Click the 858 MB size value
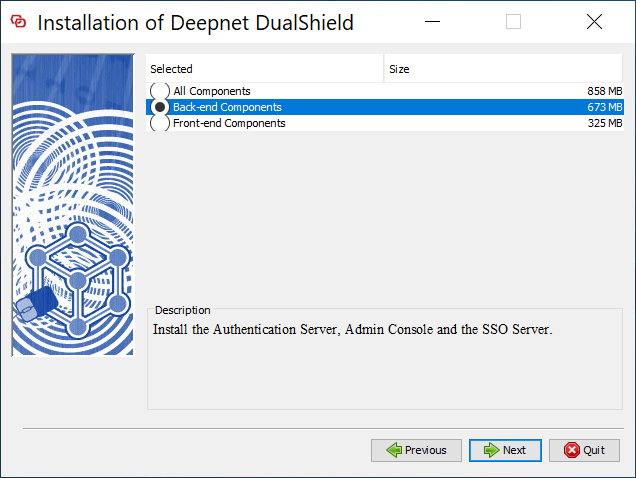636x478 pixels. tap(604, 91)
